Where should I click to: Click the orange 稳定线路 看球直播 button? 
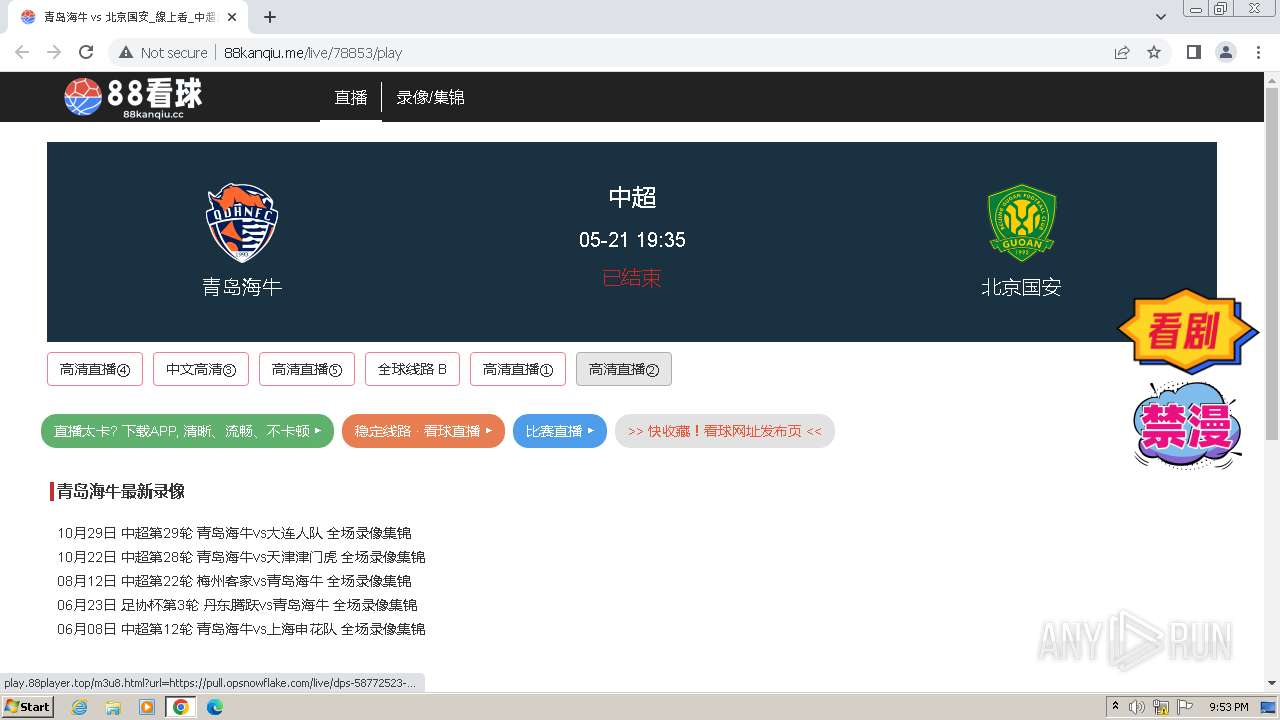point(423,431)
